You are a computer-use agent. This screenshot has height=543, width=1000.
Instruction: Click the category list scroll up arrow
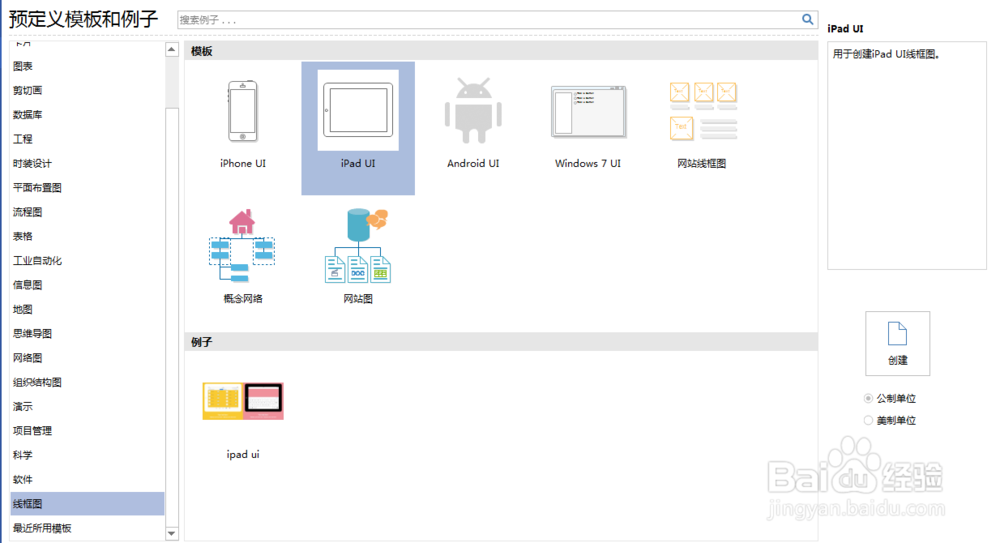click(x=172, y=50)
